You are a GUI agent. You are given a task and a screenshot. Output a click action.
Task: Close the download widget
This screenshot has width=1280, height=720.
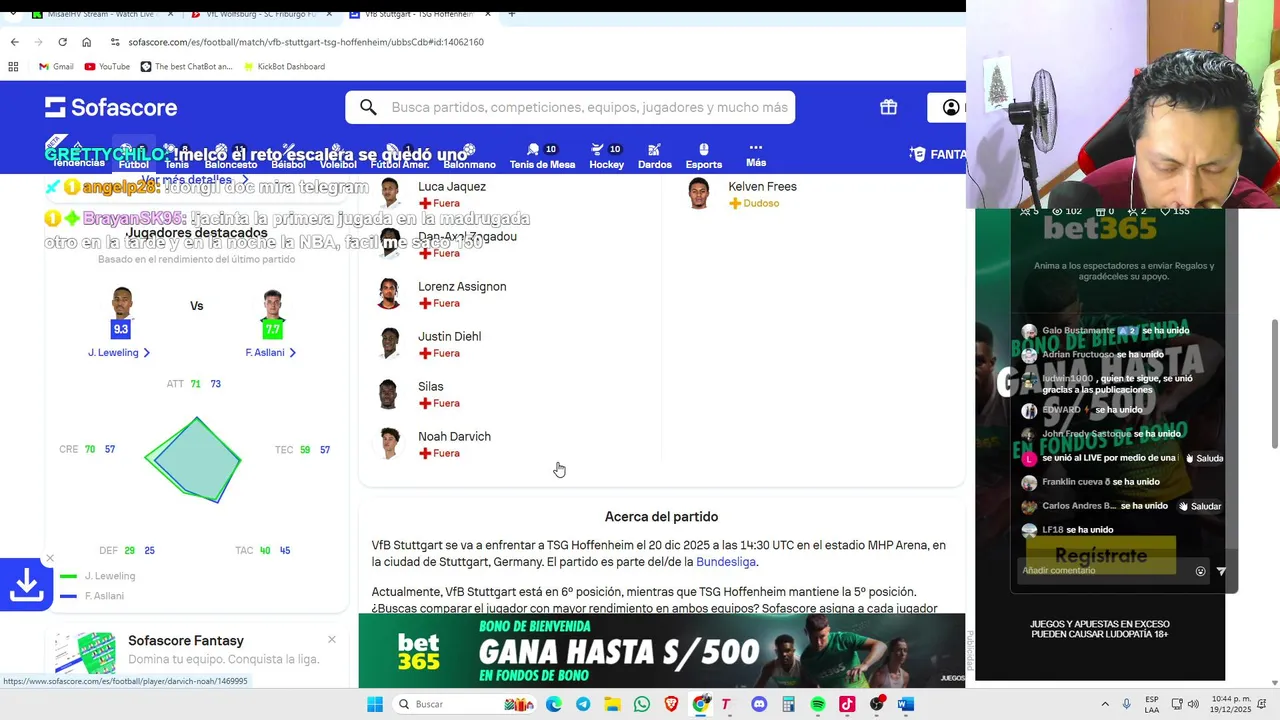point(49,558)
